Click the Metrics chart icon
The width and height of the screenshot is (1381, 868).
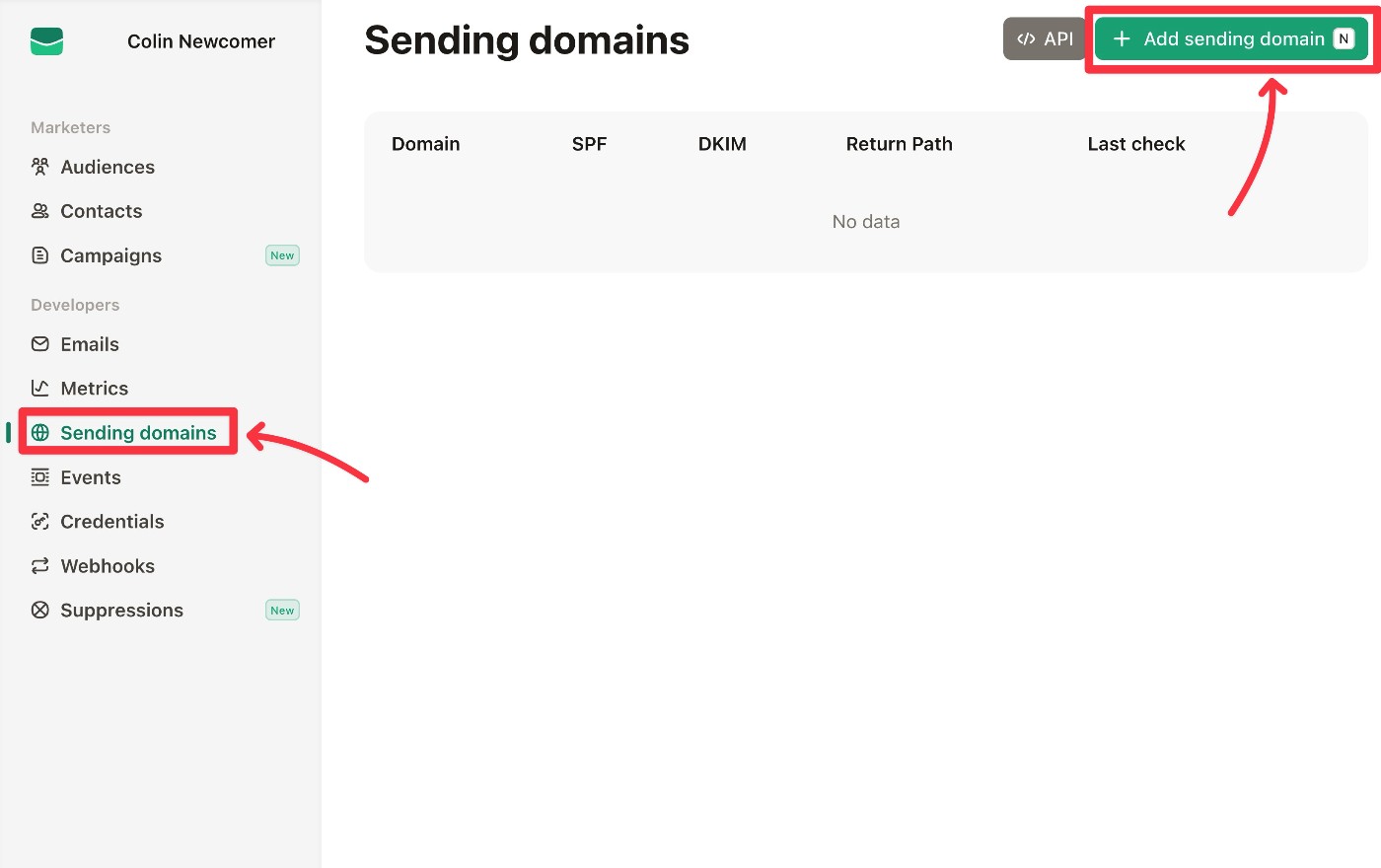coord(40,389)
